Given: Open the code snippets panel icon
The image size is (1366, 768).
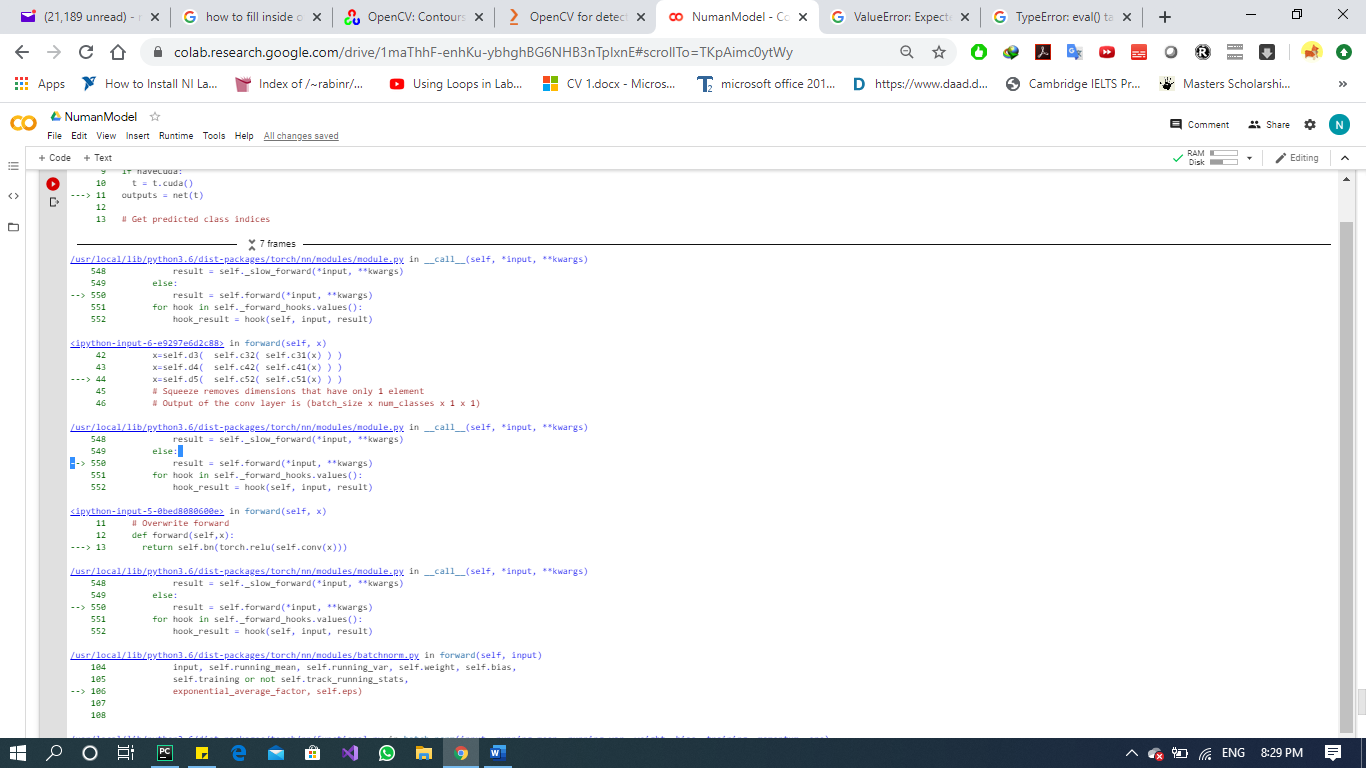Looking at the screenshot, I should [x=14, y=196].
